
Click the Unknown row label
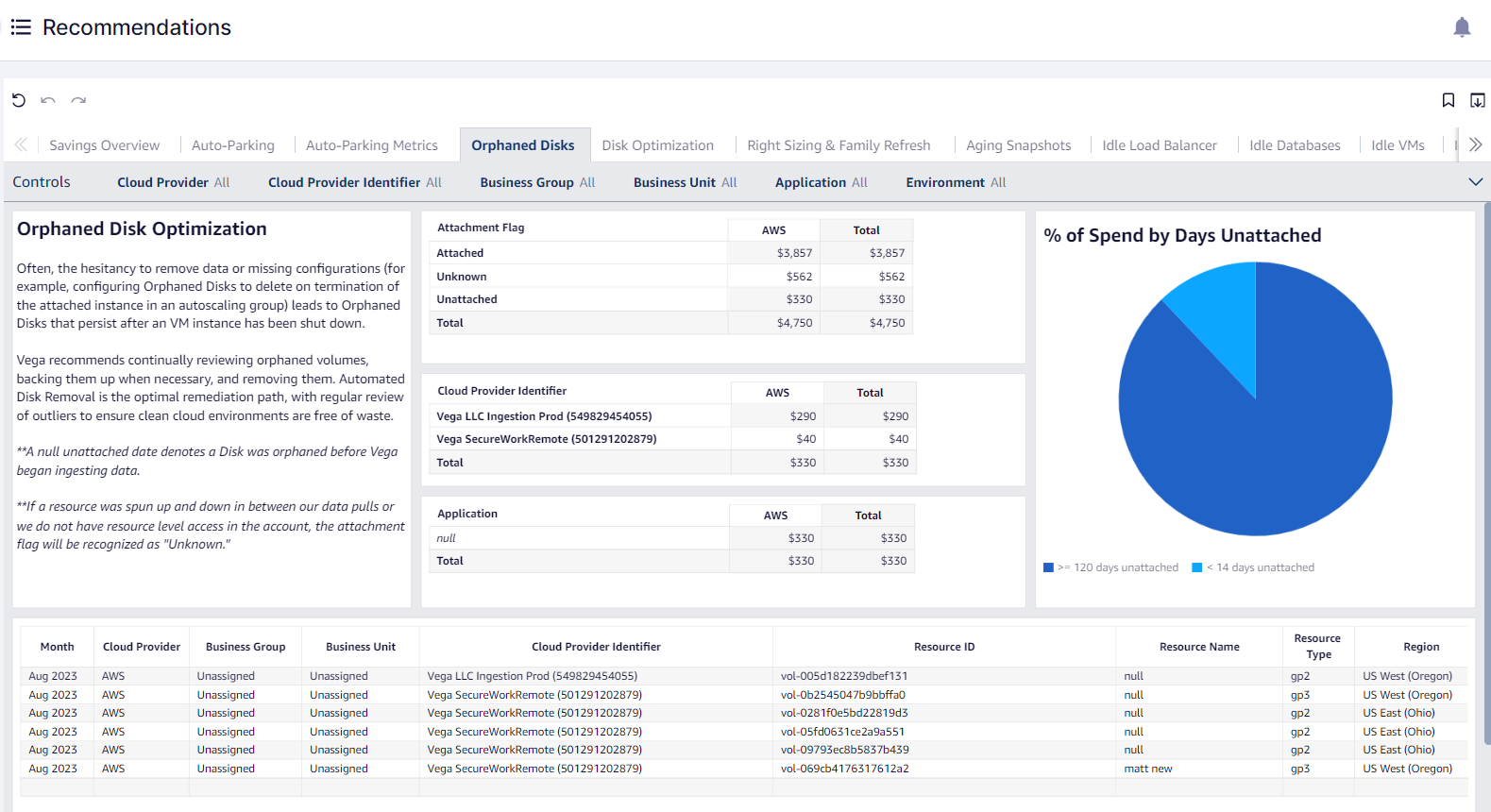click(462, 277)
